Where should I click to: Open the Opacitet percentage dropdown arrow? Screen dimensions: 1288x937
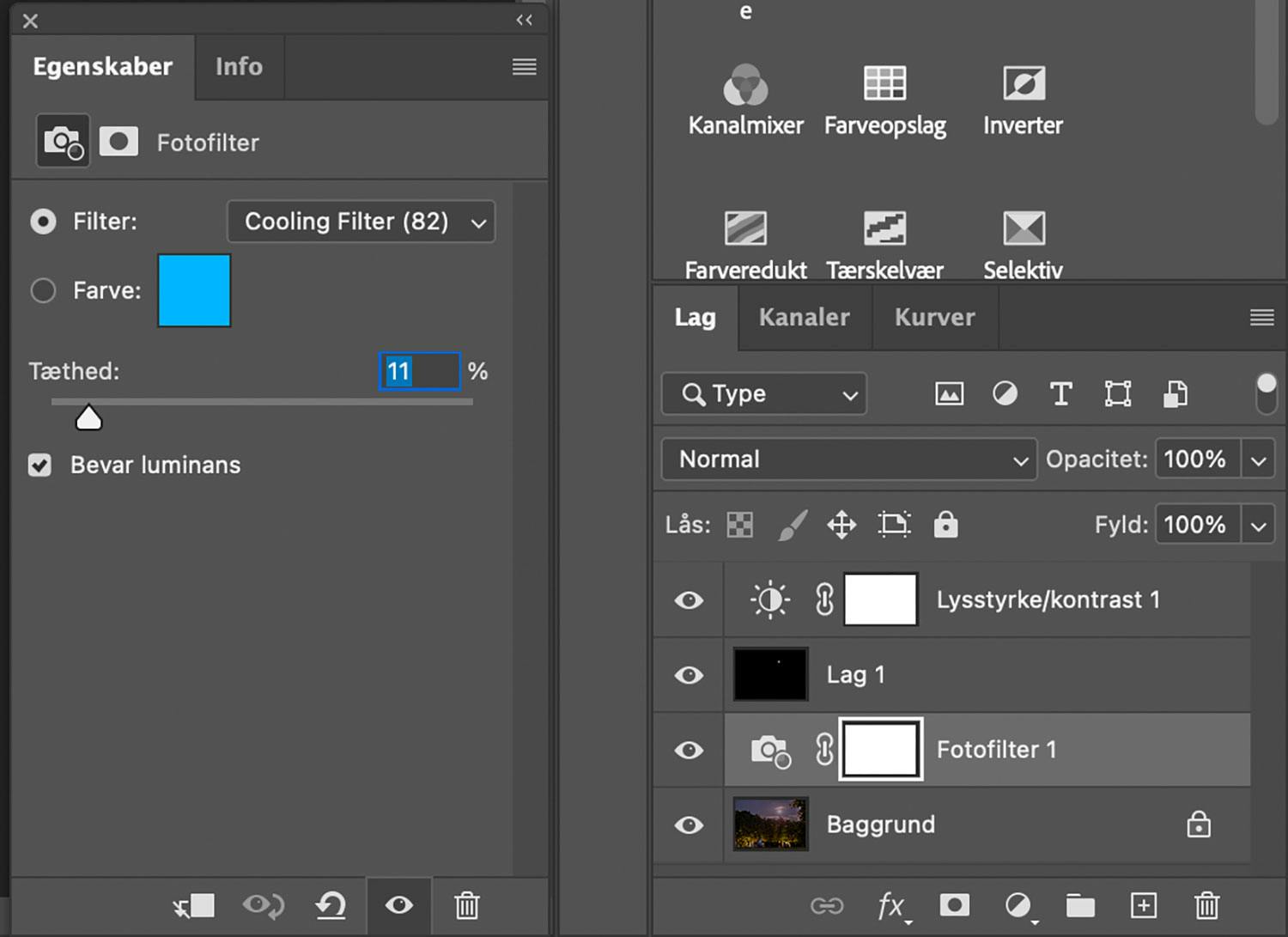click(1258, 459)
